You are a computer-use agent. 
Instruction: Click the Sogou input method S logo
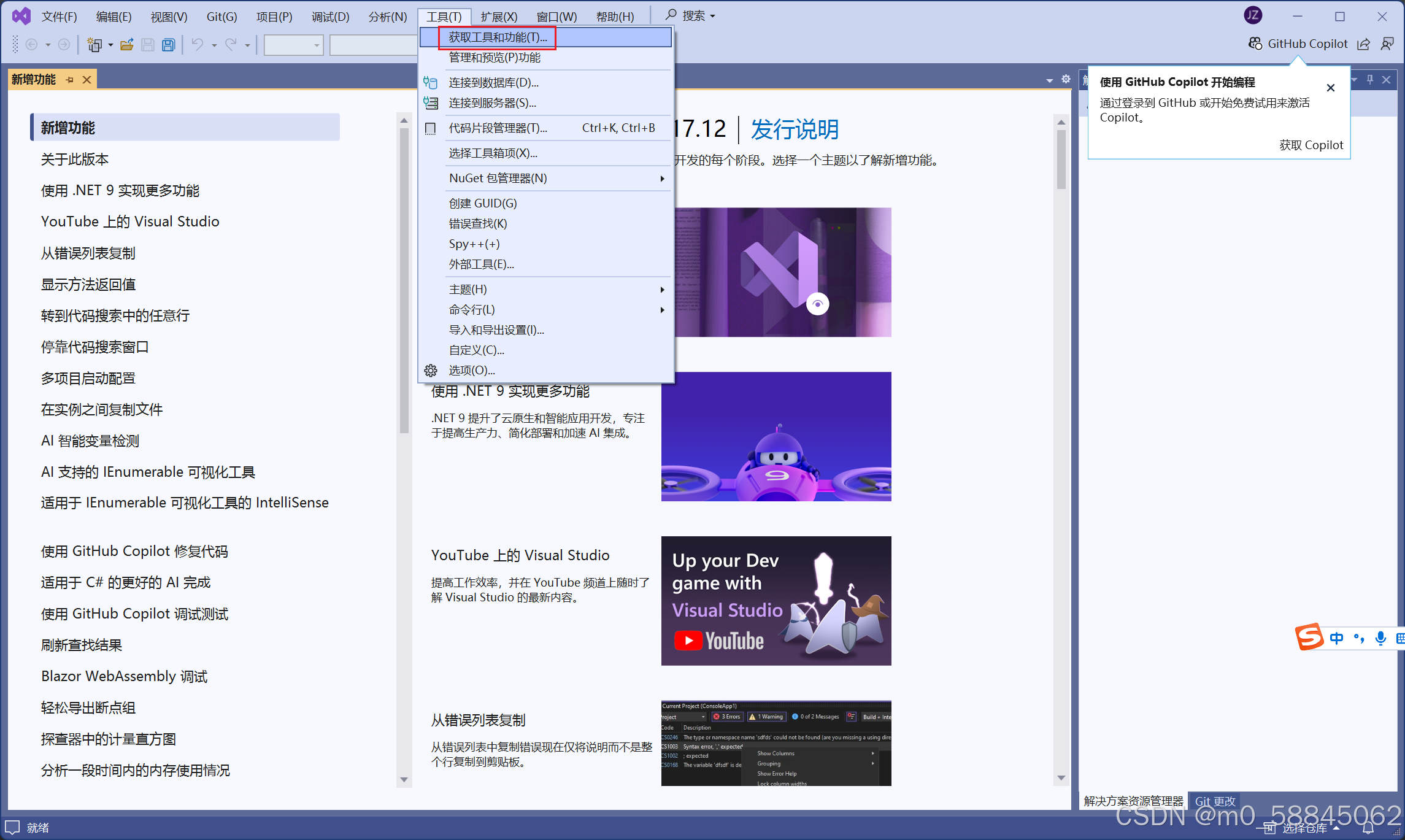[1309, 638]
